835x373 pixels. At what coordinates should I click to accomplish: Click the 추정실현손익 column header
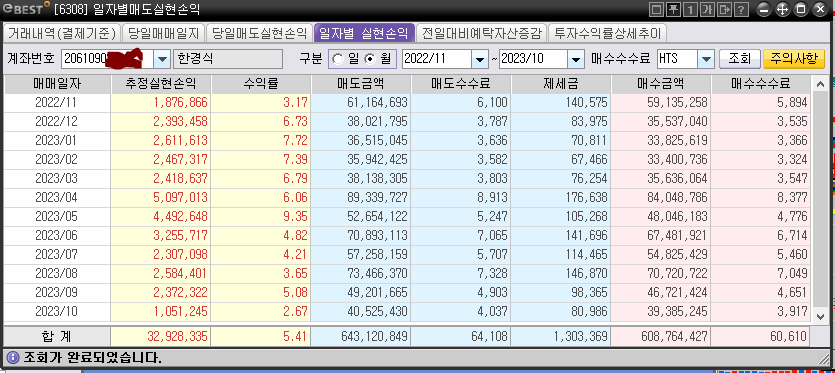(161, 84)
